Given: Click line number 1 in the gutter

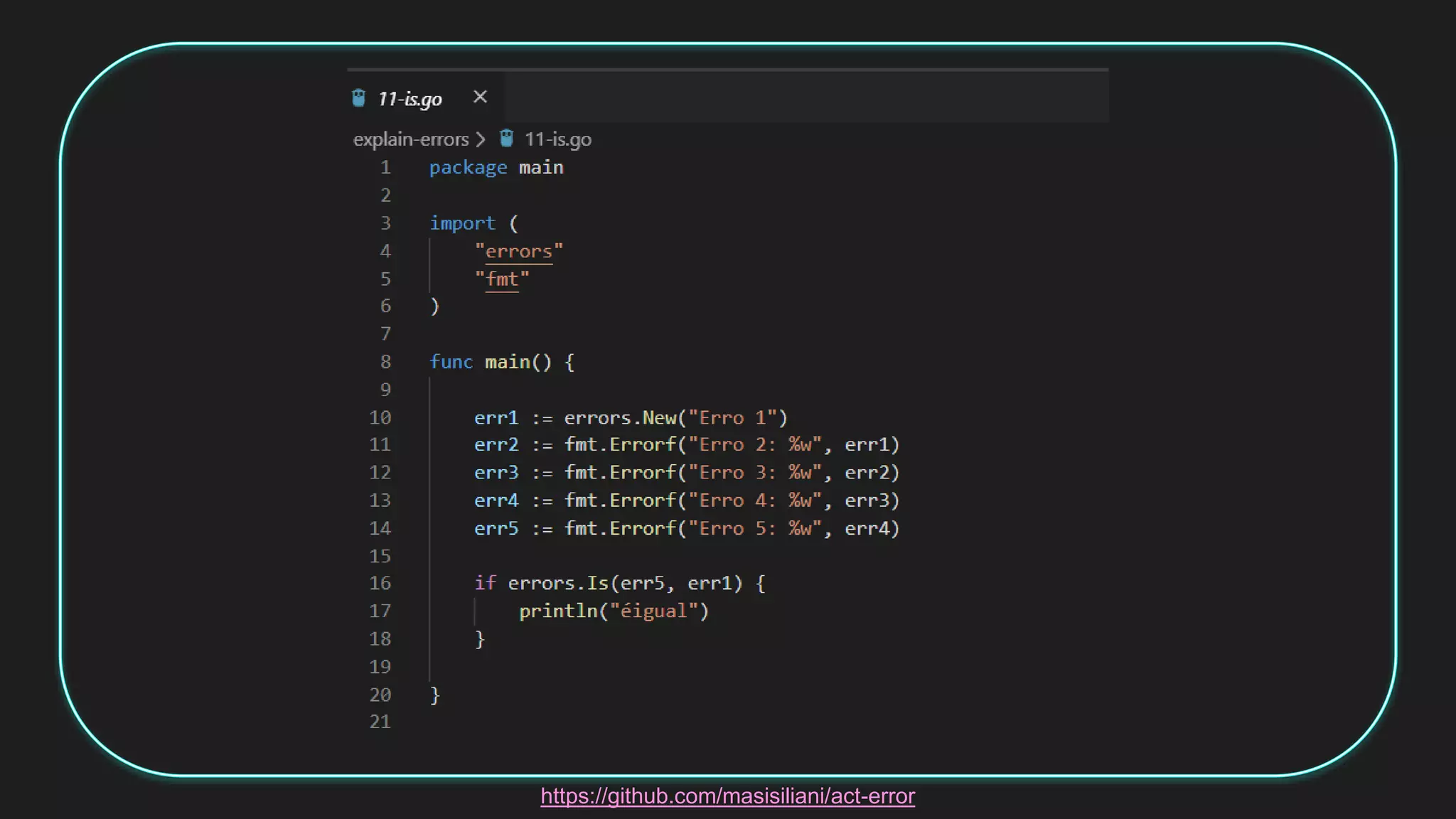Looking at the screenshot, I should (x=385, y=168).
